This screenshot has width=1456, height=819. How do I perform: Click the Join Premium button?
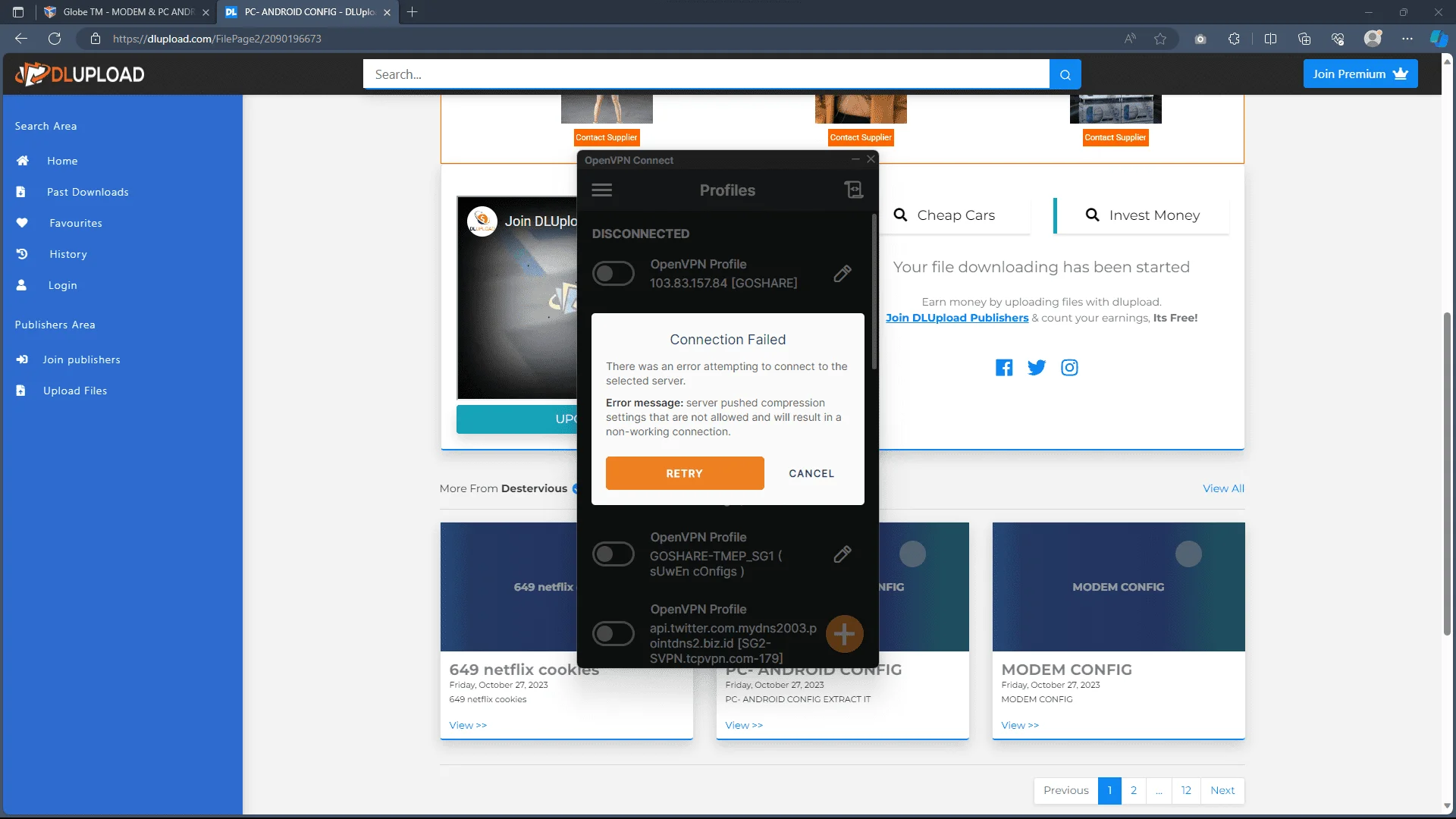(1360, 74)
